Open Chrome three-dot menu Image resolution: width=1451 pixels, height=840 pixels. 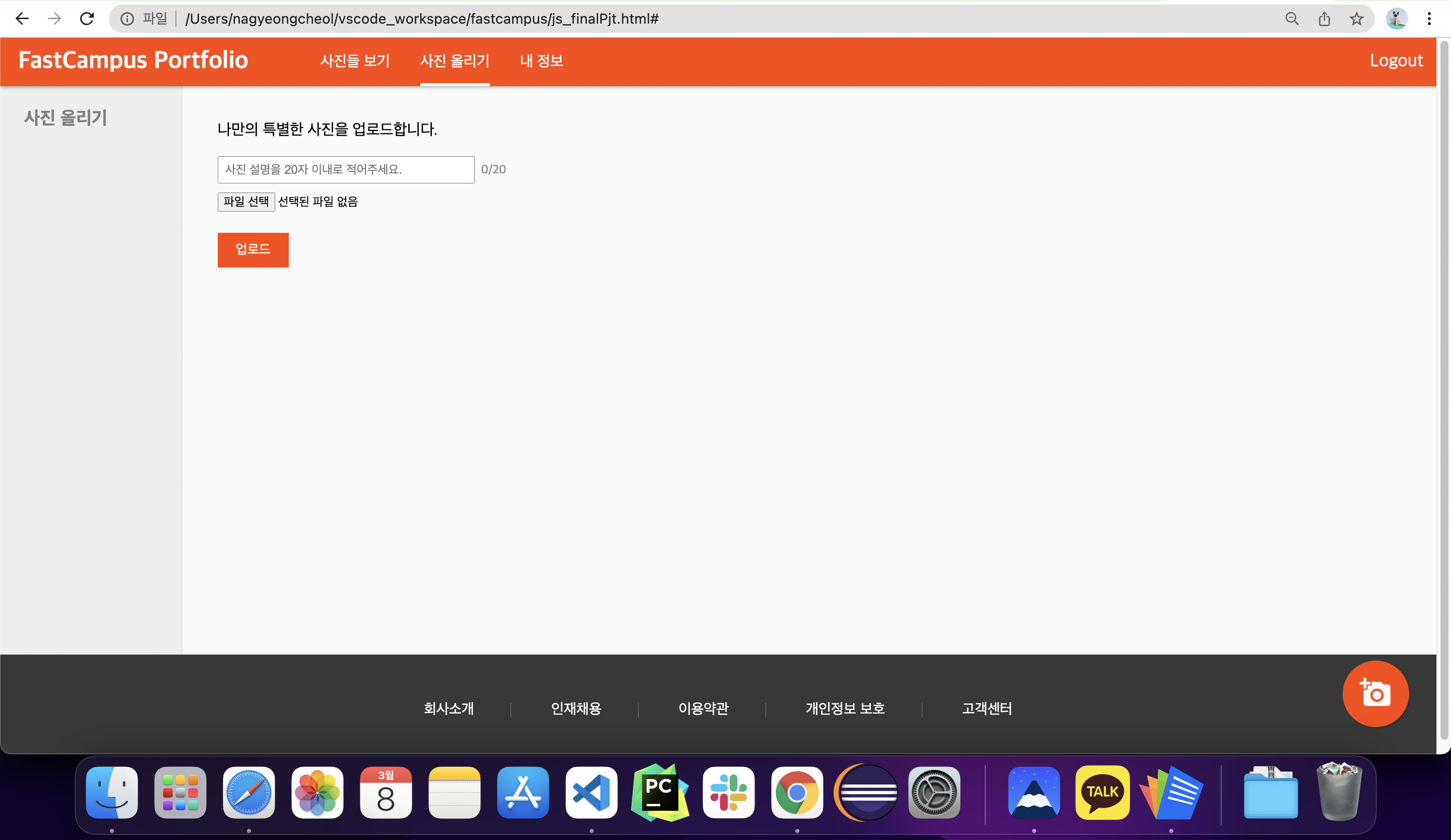tap(1428, 19)
